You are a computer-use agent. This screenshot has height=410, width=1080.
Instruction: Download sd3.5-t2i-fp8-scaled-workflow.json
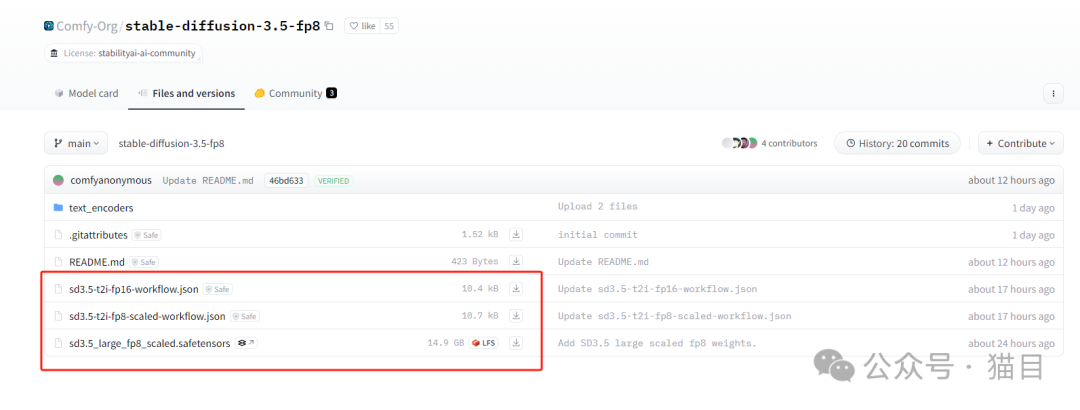[x=516, y=316]
